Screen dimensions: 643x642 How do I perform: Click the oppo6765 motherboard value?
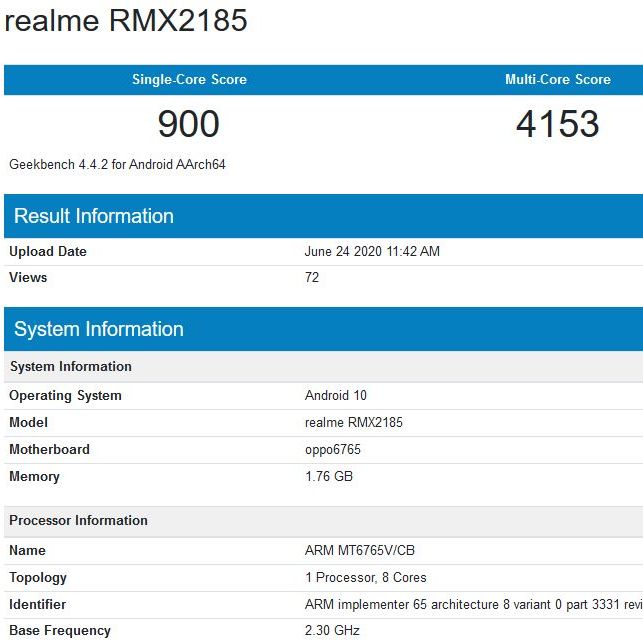(x=332, y=450)
